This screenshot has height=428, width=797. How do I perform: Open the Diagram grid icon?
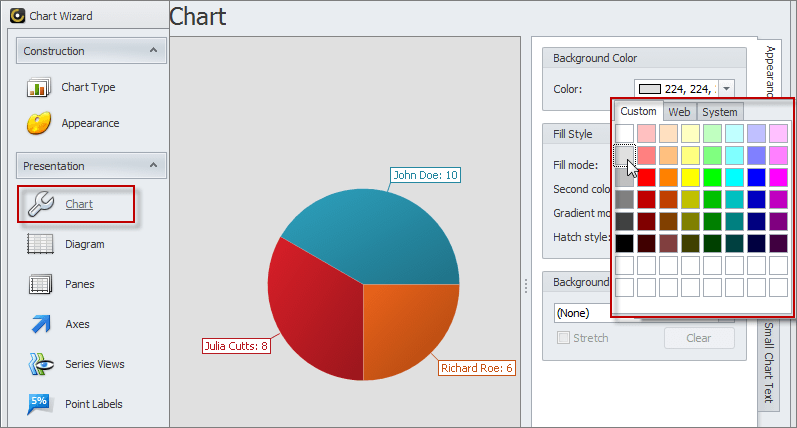pos(39,244)
